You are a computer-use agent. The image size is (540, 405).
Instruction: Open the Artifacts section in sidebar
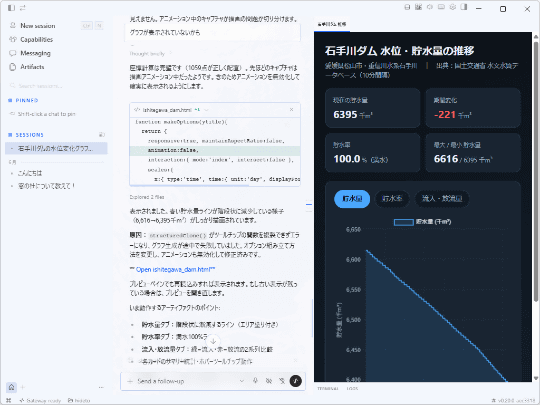click(32, 67)
